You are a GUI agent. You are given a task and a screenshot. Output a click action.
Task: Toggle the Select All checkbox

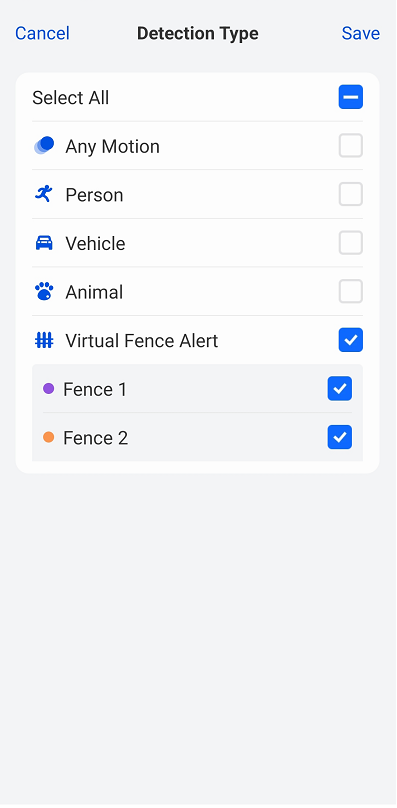pyautogui.click(x=351, y=97)
